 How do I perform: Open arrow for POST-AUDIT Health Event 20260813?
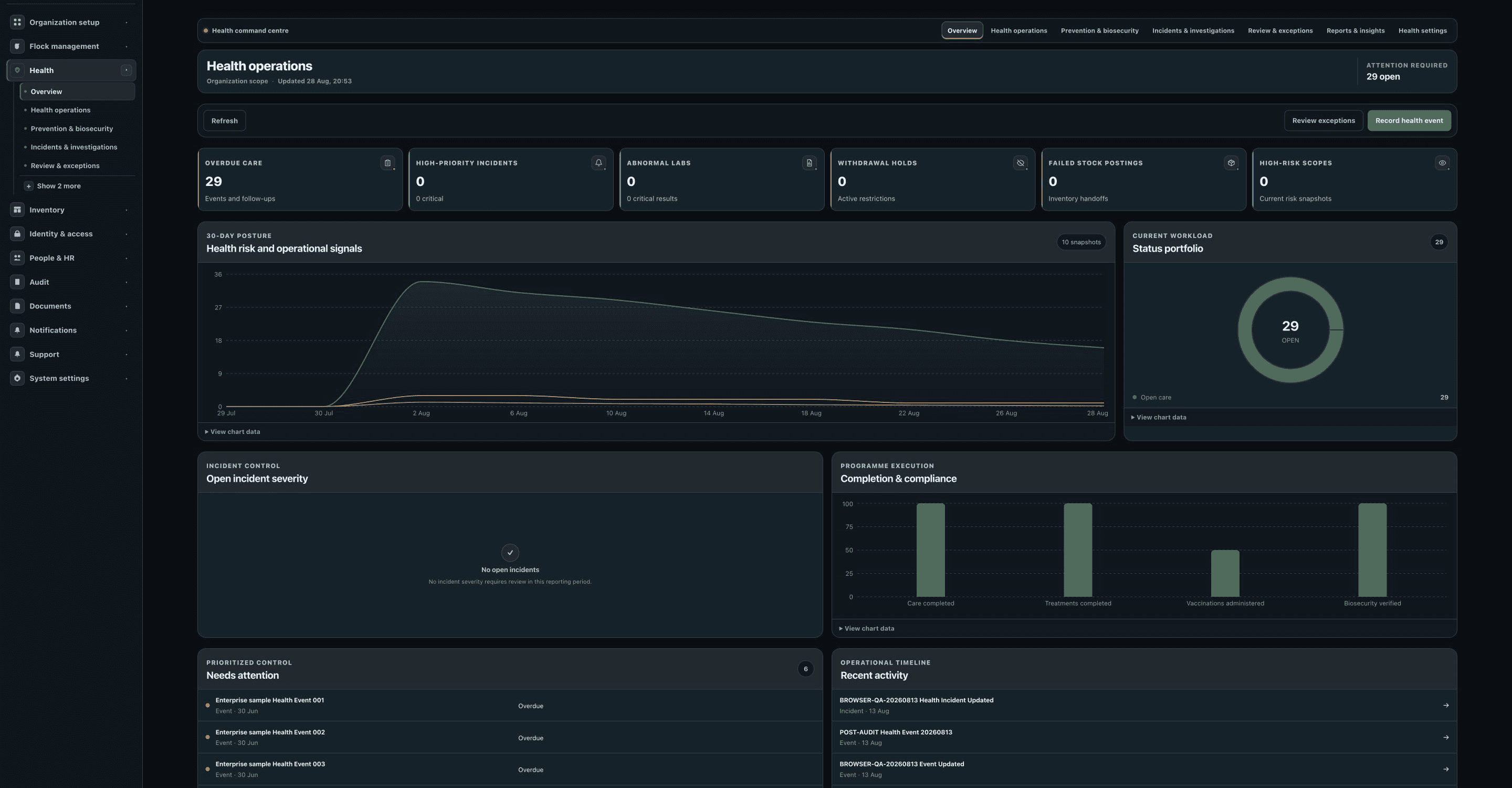1446,738
